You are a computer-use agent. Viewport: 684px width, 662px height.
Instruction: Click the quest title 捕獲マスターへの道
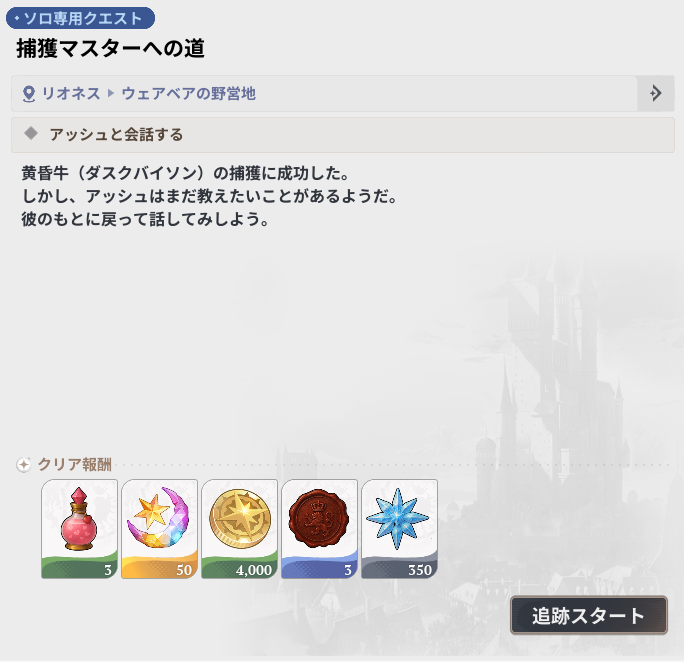(110, 48)
